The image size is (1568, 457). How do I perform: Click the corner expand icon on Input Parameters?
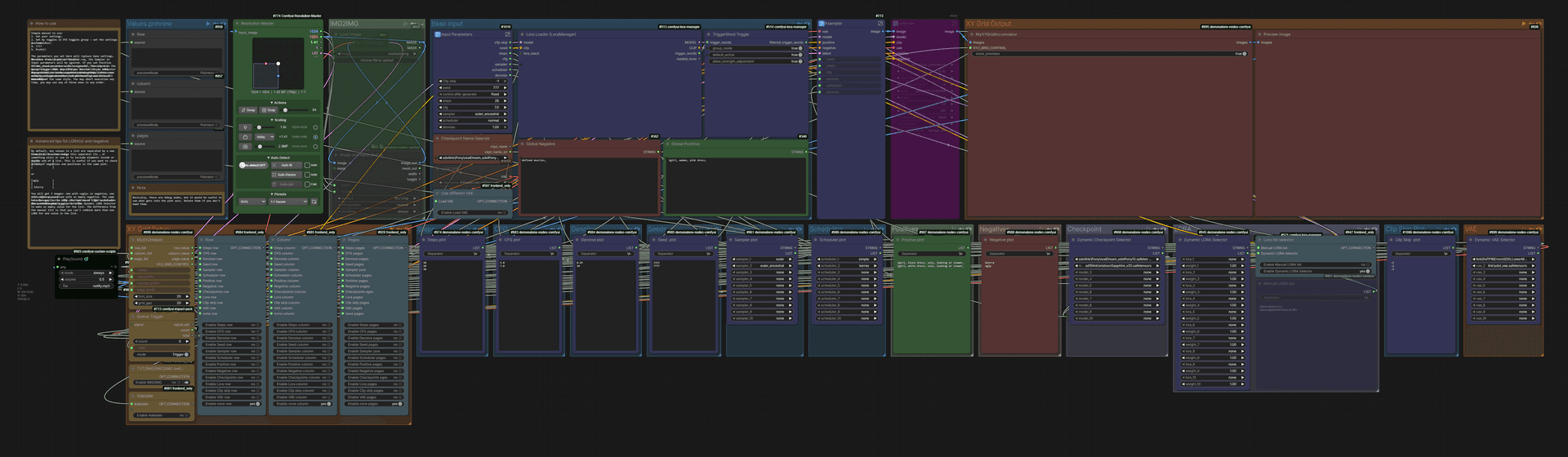(508, 34)
